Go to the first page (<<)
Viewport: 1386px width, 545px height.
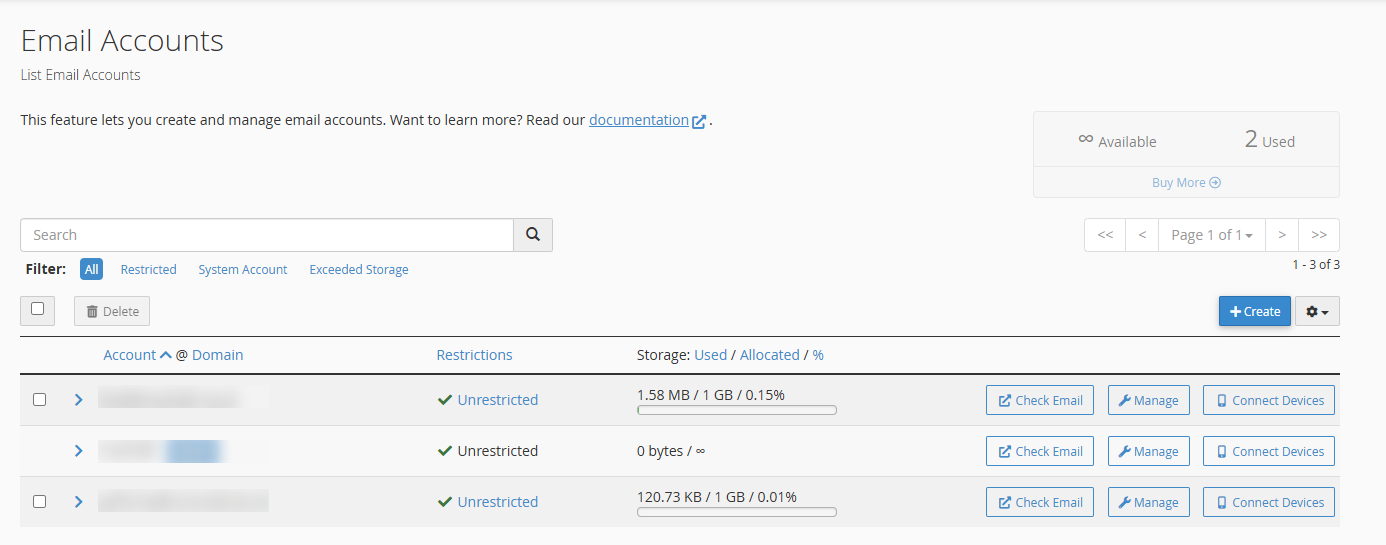[x=1105, y=235]
